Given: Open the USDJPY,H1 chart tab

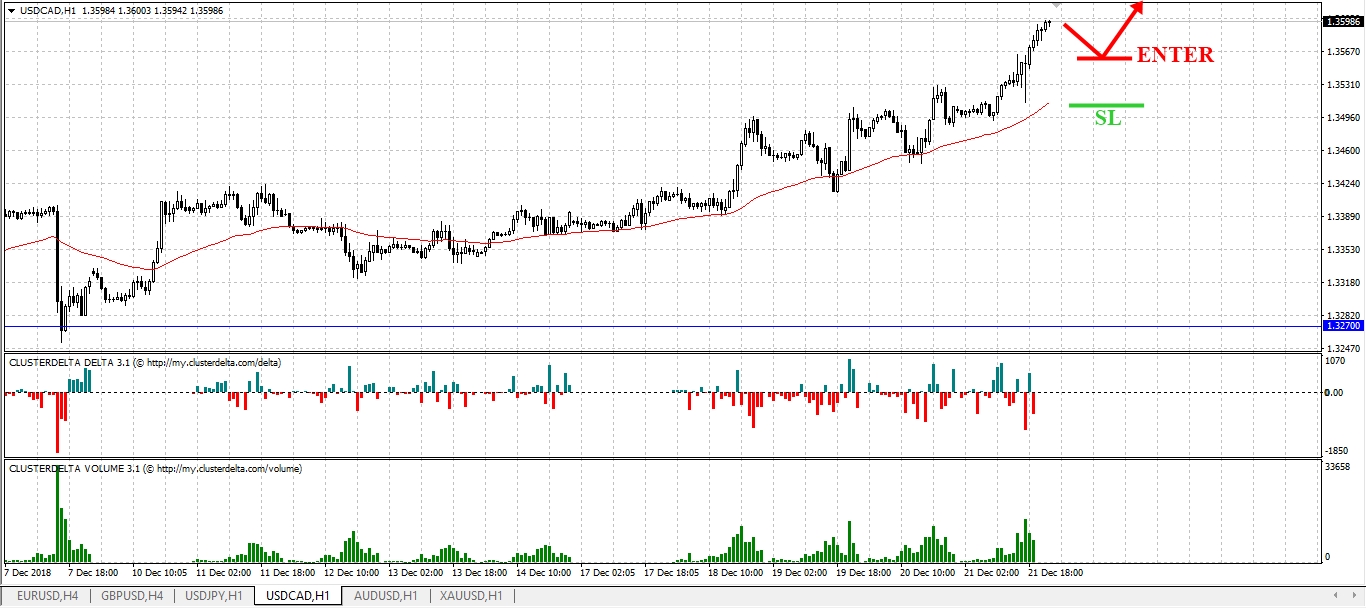Looking at the screenshot, I should click(x=214, y=596).
